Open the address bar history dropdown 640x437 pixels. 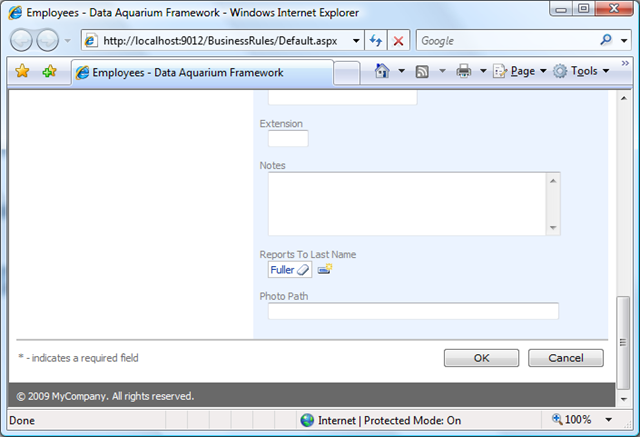pyautogui.click(x=356, y=41)
